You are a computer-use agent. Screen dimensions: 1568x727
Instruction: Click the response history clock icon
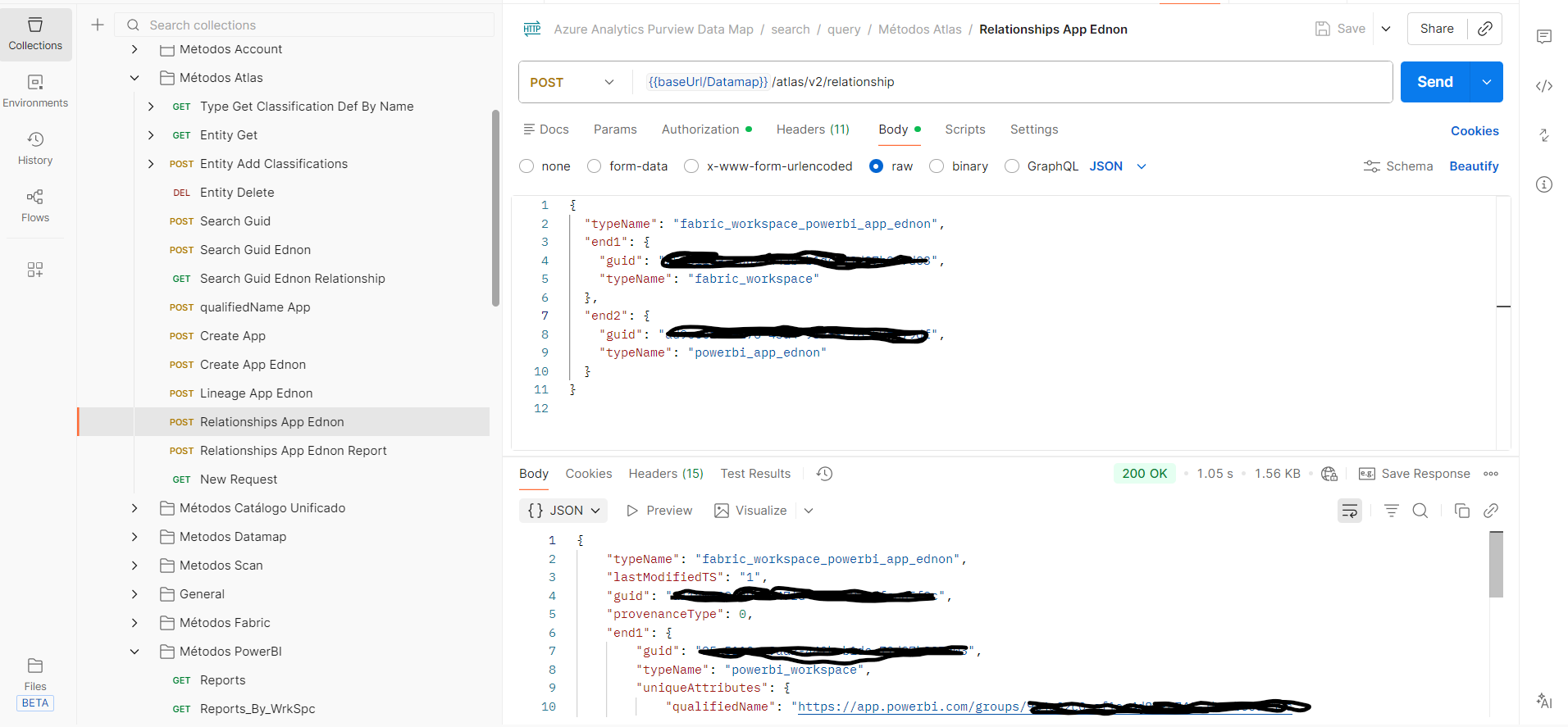click(825, 474)
